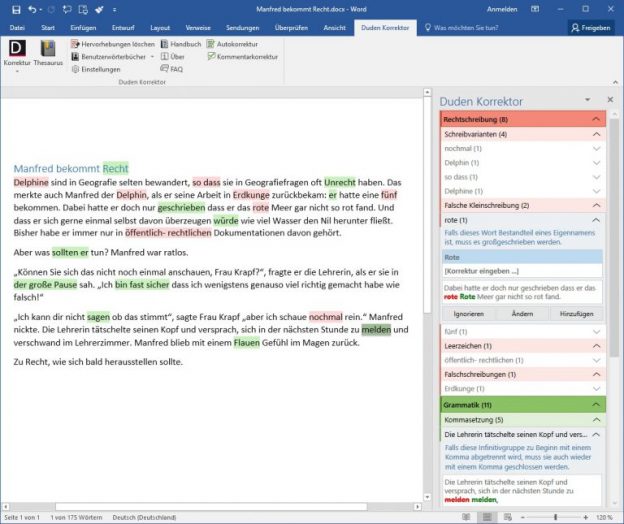Switch to the Einfügen tab
The height and width of the screenshot is (524, 624).
(83, 28)
